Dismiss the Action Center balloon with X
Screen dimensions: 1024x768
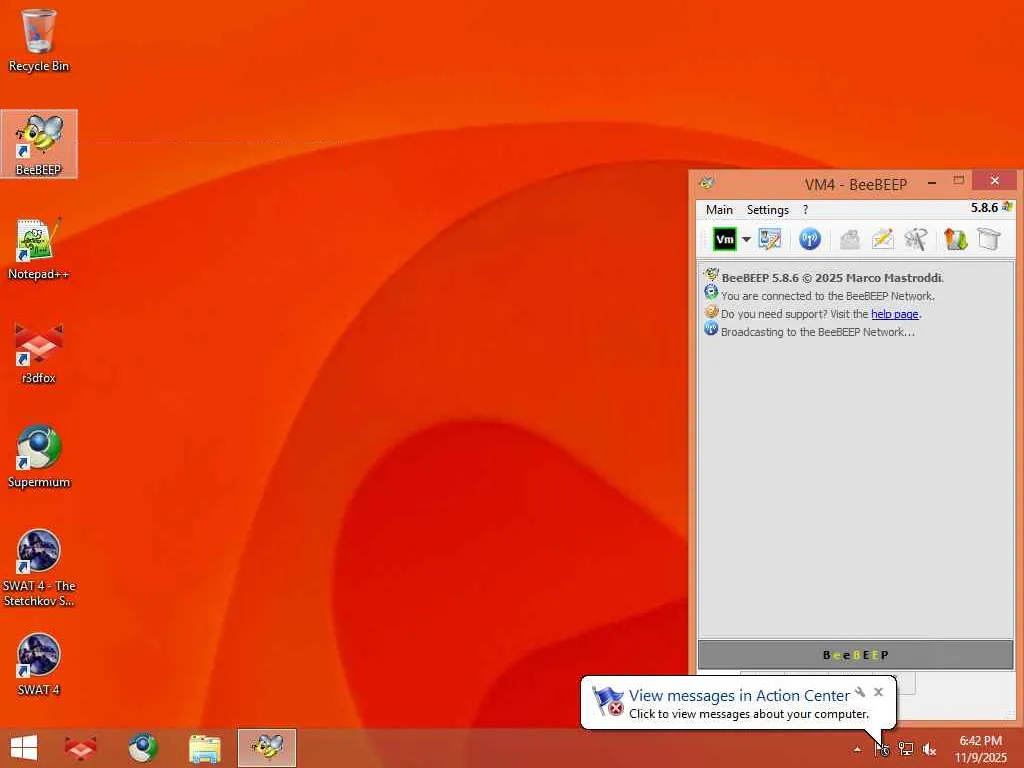point(878,692)
